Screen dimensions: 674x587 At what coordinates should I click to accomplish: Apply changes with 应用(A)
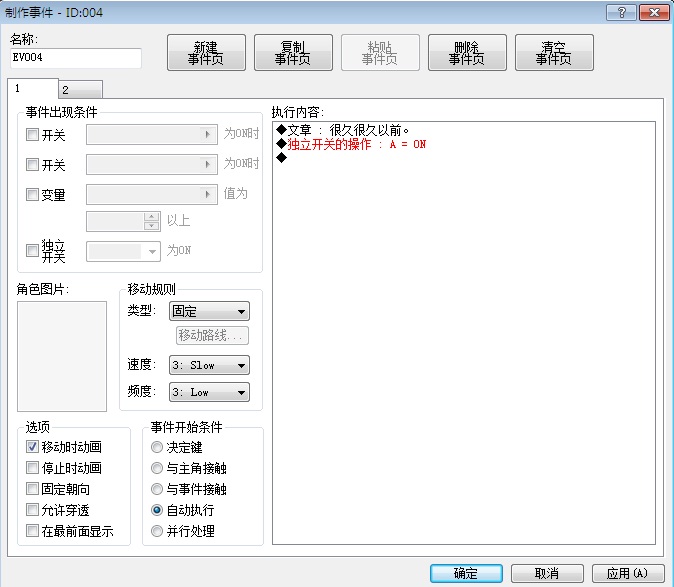pos(628,573)
